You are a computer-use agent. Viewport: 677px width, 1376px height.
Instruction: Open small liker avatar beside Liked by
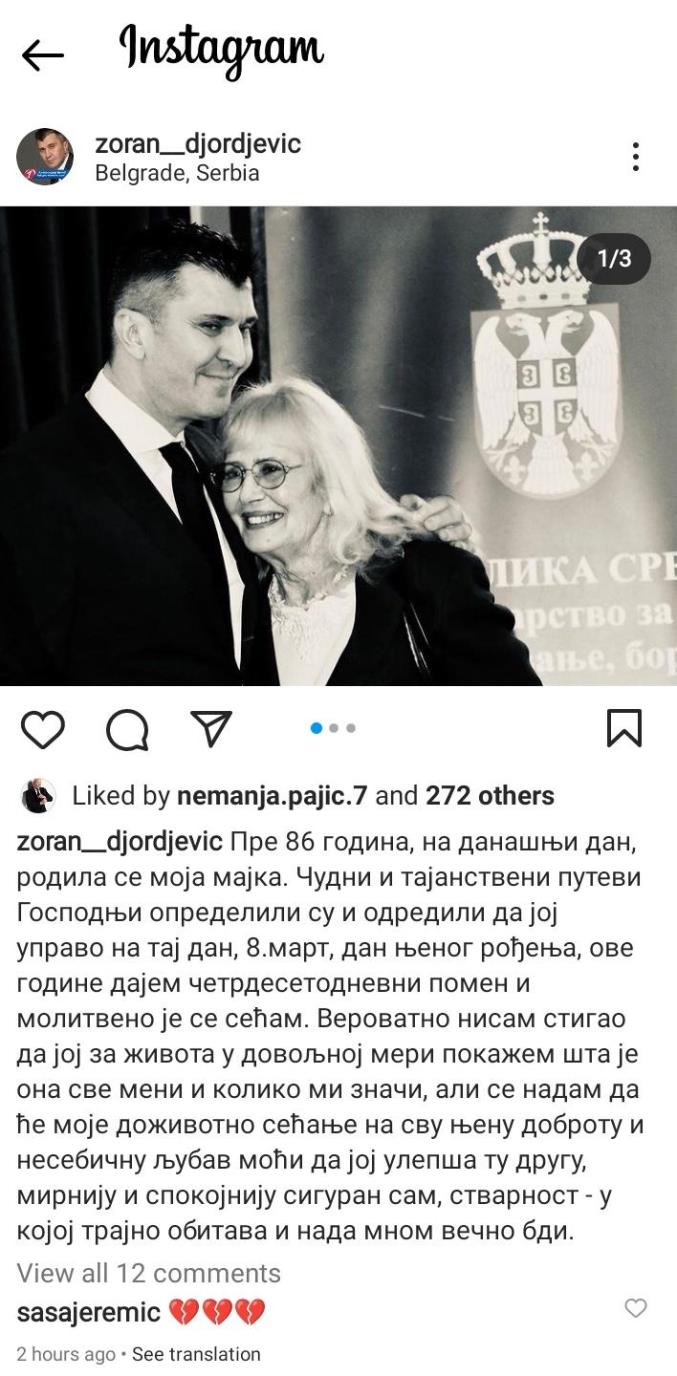click(x=38, y=796)
